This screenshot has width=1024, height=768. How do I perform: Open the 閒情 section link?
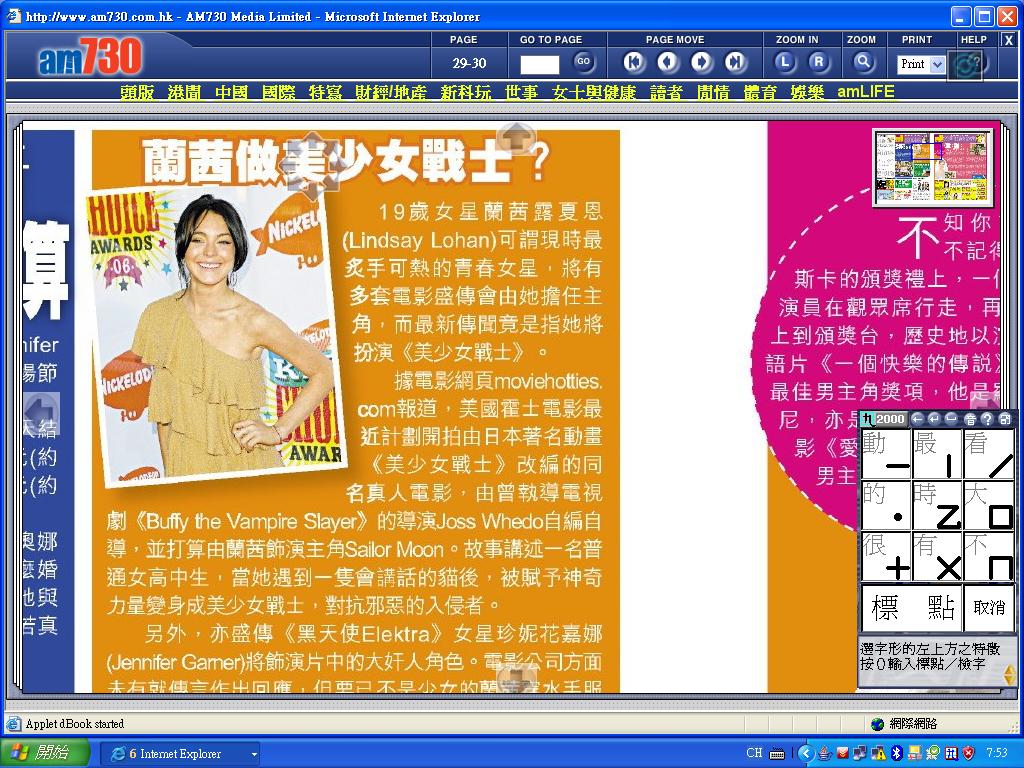click(x=713, y=92)
